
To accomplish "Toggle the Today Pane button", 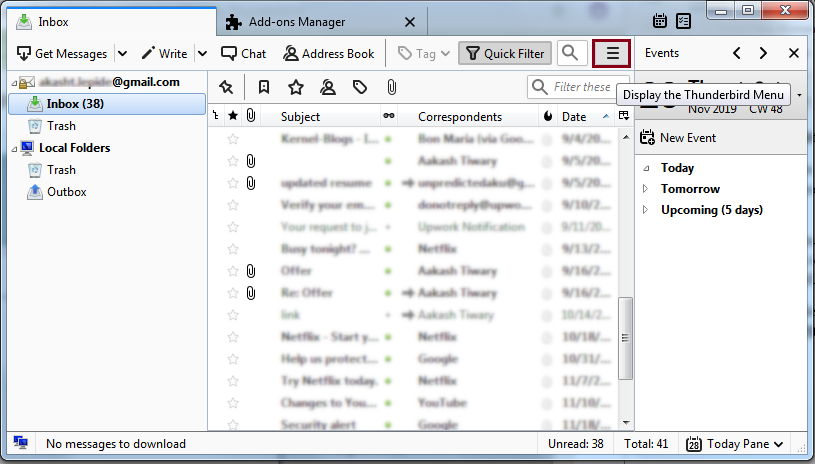I will (x=734, y=444).
